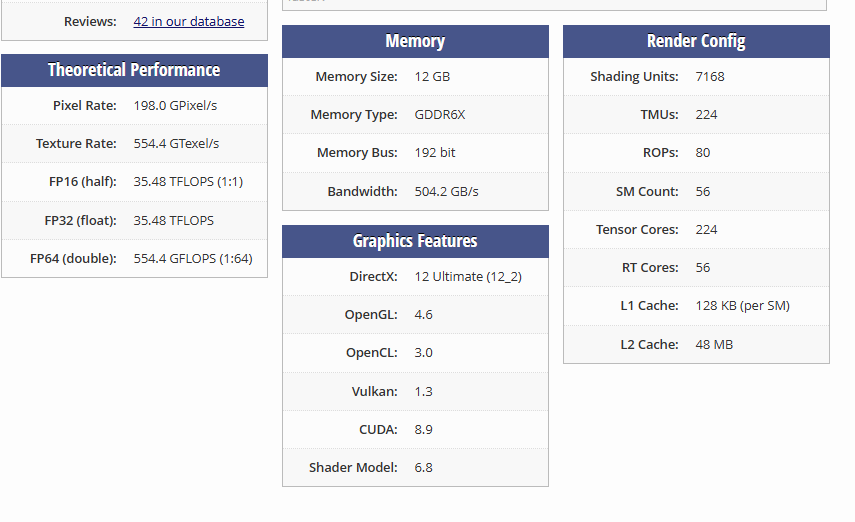Click the L1 Cache value 128 KB (per SM)
Screen dimensions: 855x522
click(742, 305)
